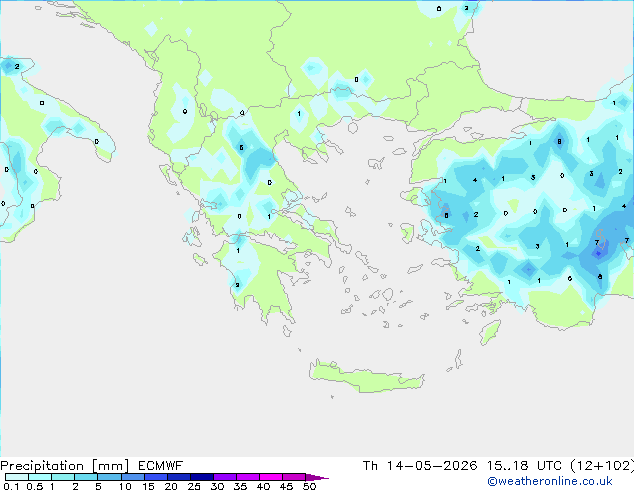
Task: Click the 20–25 mm legend color swatch
Action: pyautogui.click(x=179, y=477)
